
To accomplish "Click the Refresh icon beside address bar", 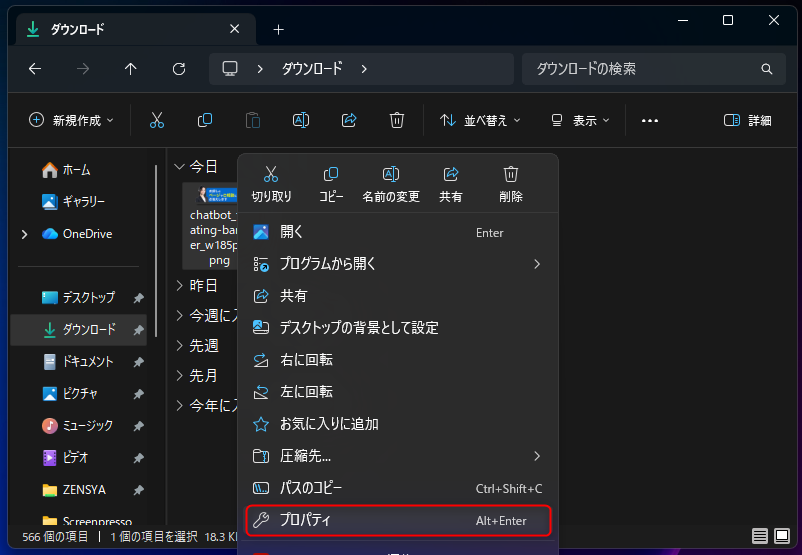I will click(179, 69).
